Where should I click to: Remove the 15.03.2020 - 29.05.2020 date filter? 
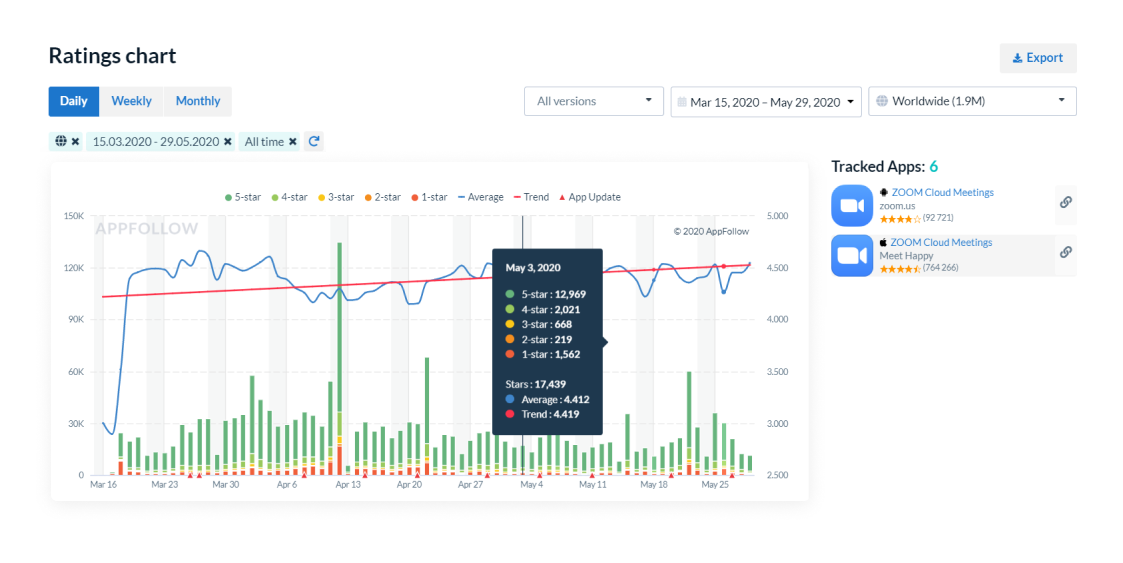coord(228,142)
